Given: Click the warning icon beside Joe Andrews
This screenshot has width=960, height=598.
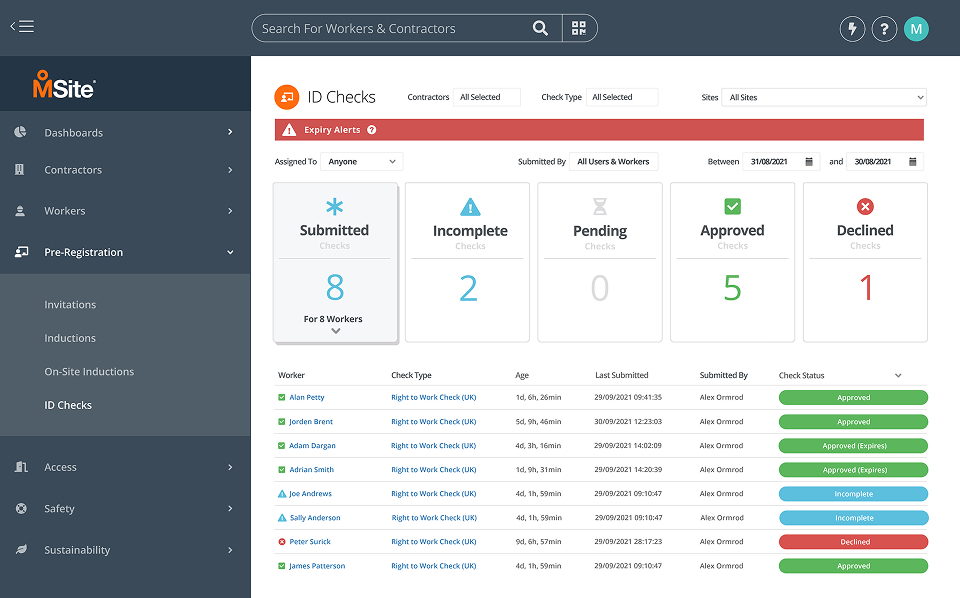Looking at the screenshot, I should click(x=282, y=493).
